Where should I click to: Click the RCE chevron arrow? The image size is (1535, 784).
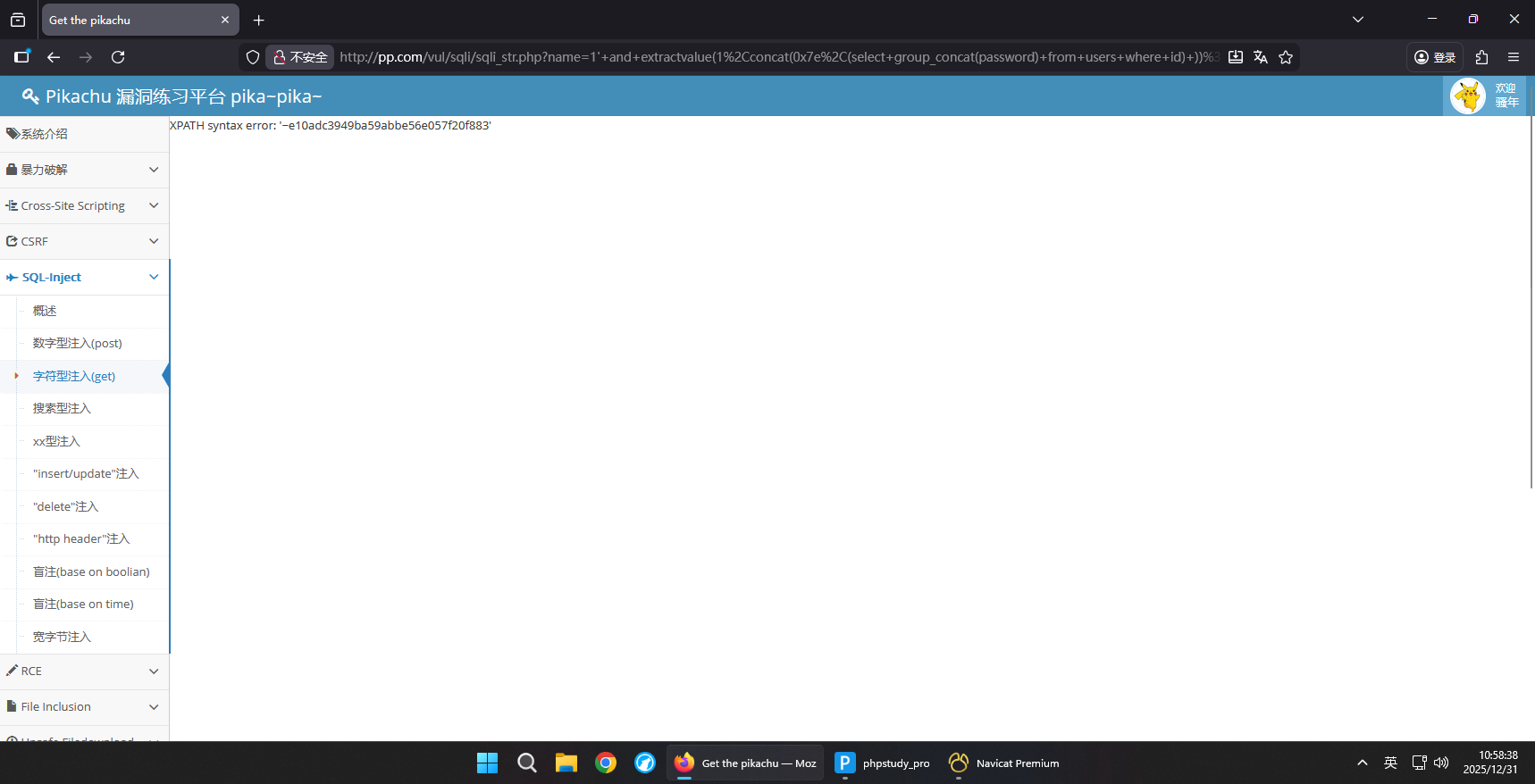(154, 671)
